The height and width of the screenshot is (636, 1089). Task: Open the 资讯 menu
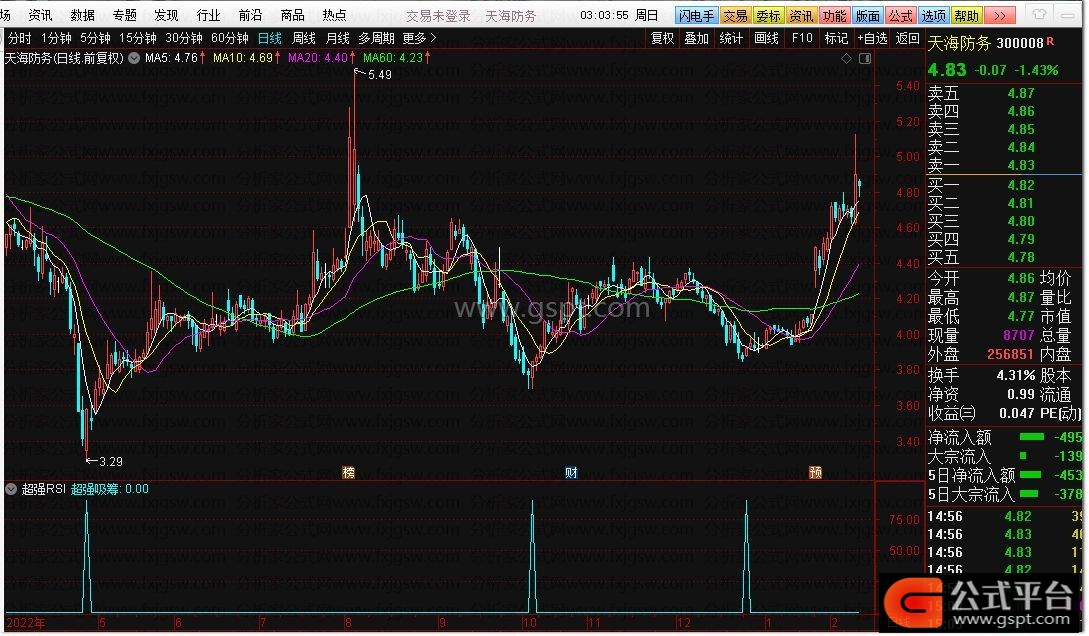40,15
